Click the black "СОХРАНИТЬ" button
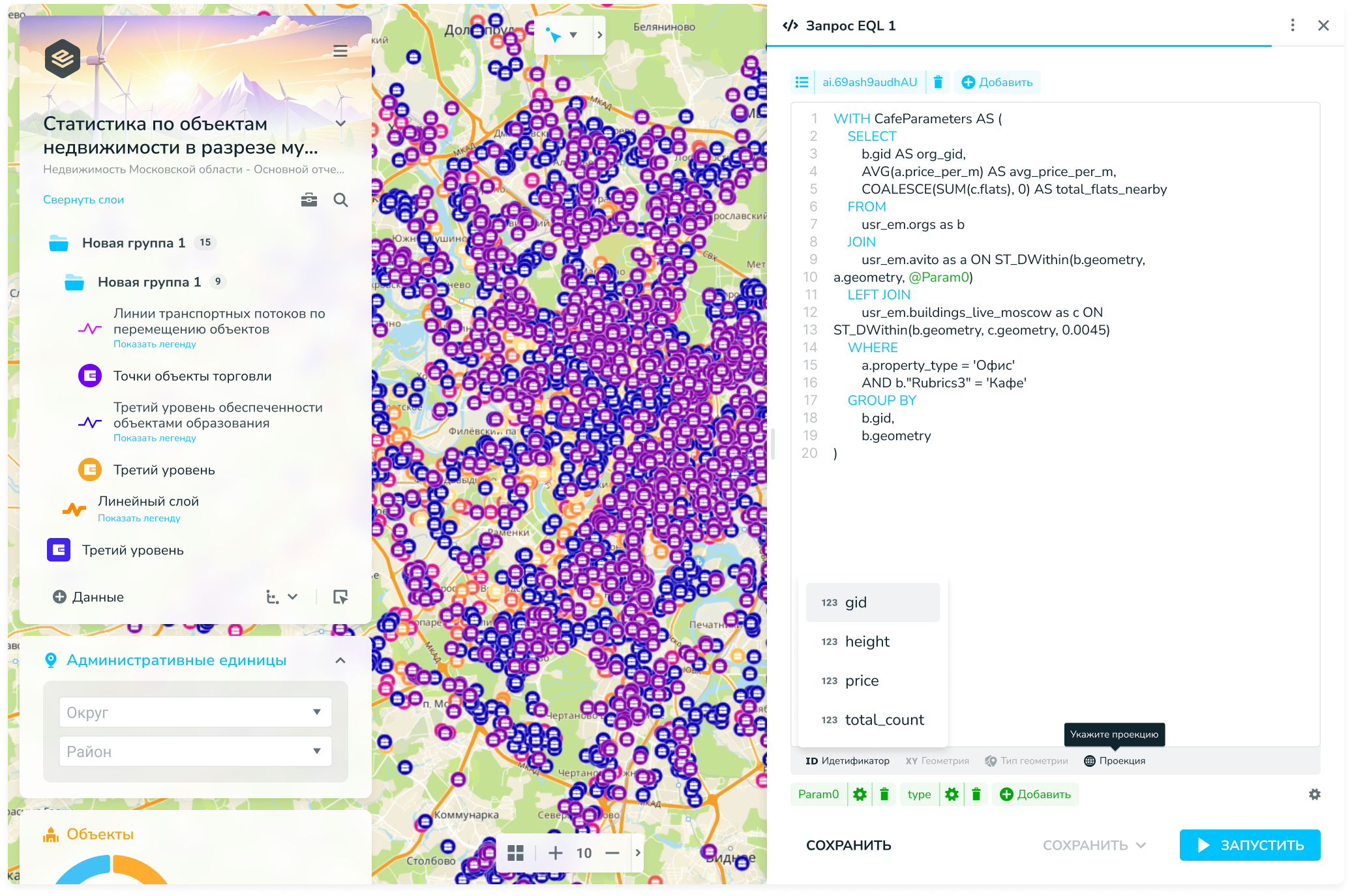This screenshot has width=1352, height=896. point(849,845)
